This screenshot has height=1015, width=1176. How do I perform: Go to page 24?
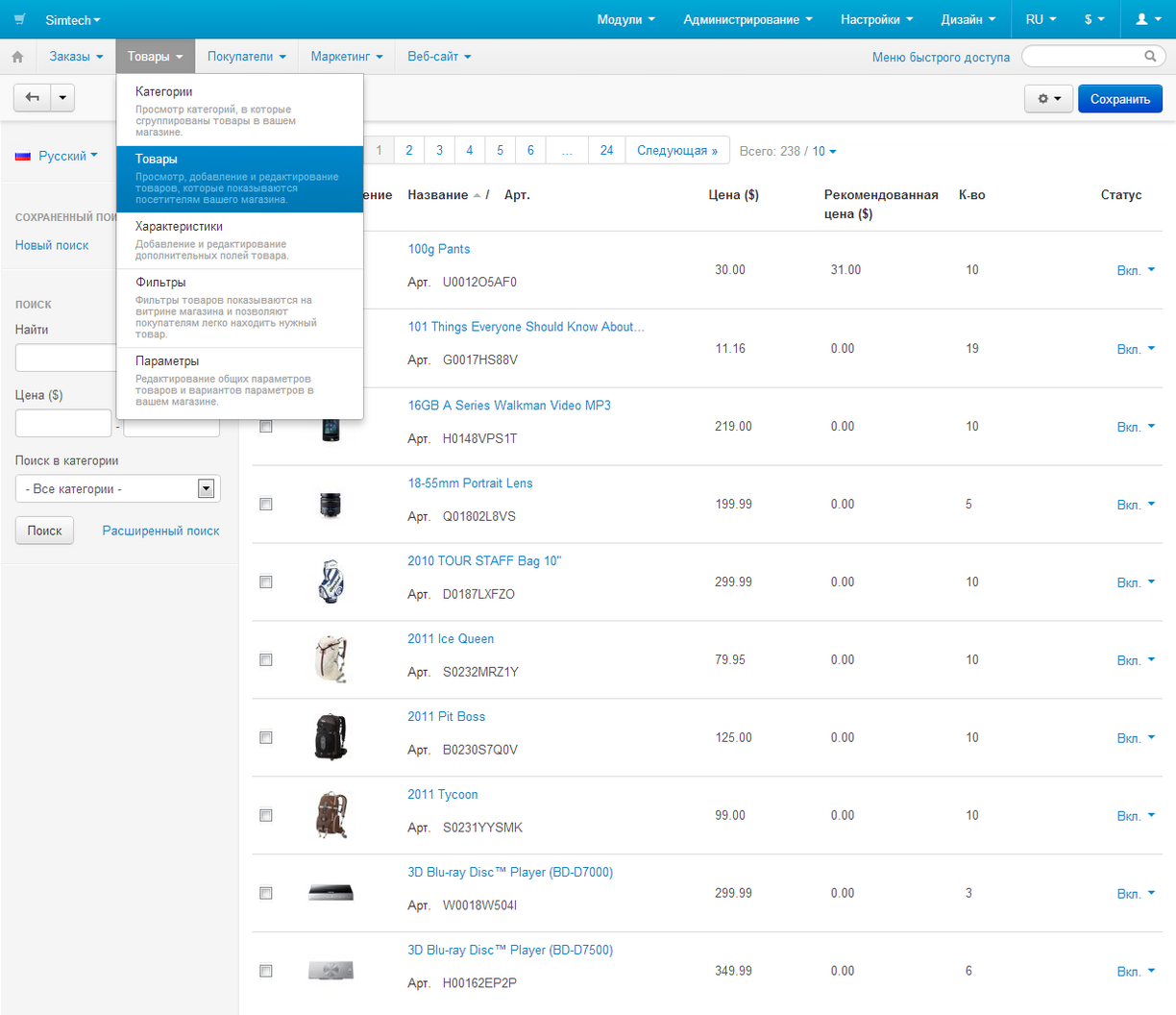(x=606, y=151)
